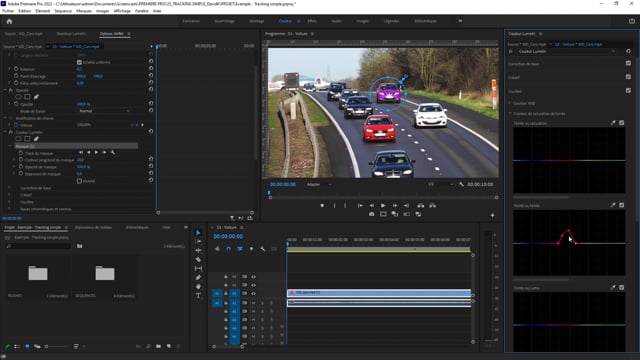Viewport: 640px width, 360px height.
Task: Select the Type tool
Action: coord(198,296)
